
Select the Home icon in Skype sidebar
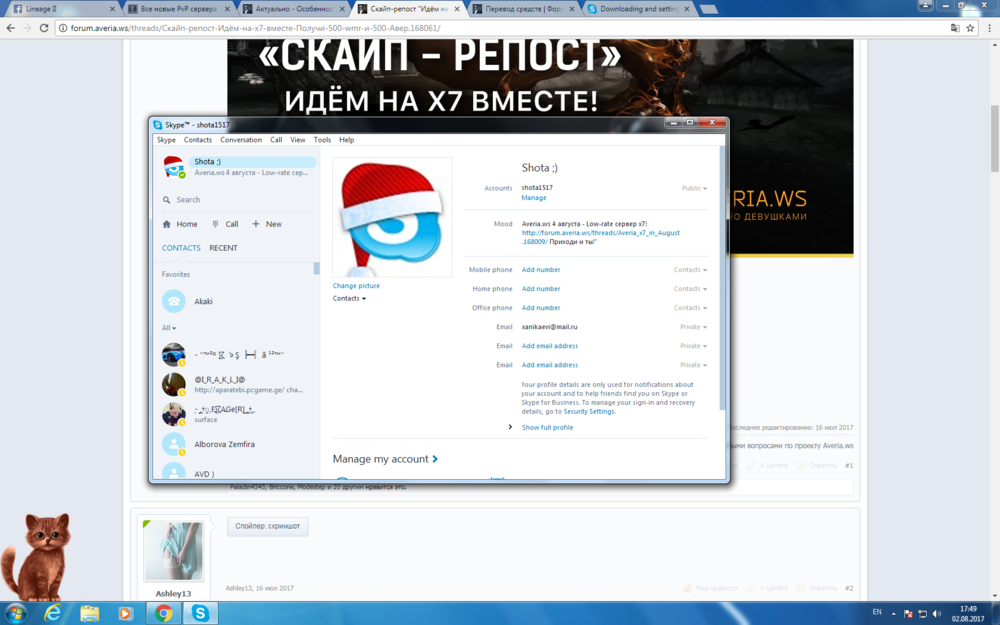(x=166, y=224)
